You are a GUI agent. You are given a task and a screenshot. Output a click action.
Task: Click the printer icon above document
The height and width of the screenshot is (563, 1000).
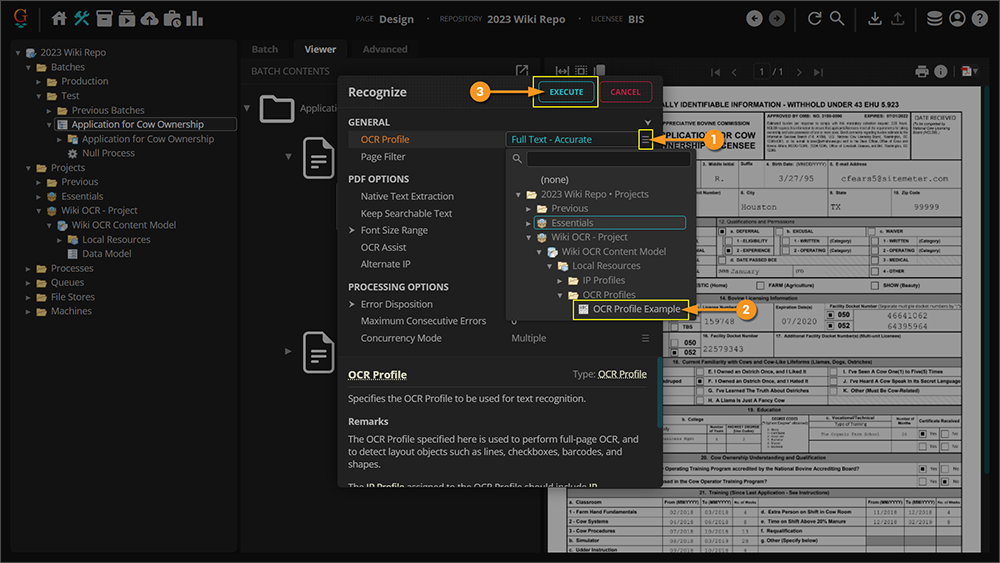(x=922, y=72)
